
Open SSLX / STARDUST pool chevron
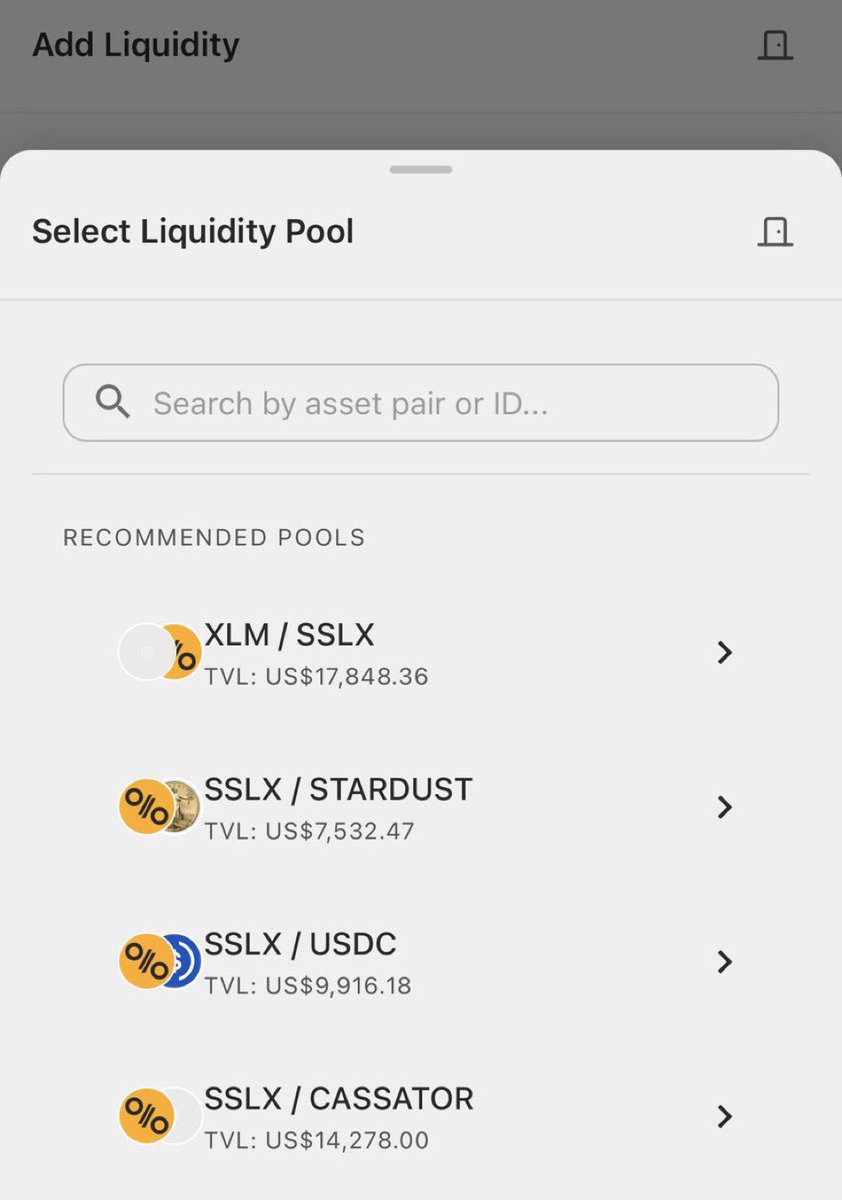pyautogui.click(x=725, y=807)
